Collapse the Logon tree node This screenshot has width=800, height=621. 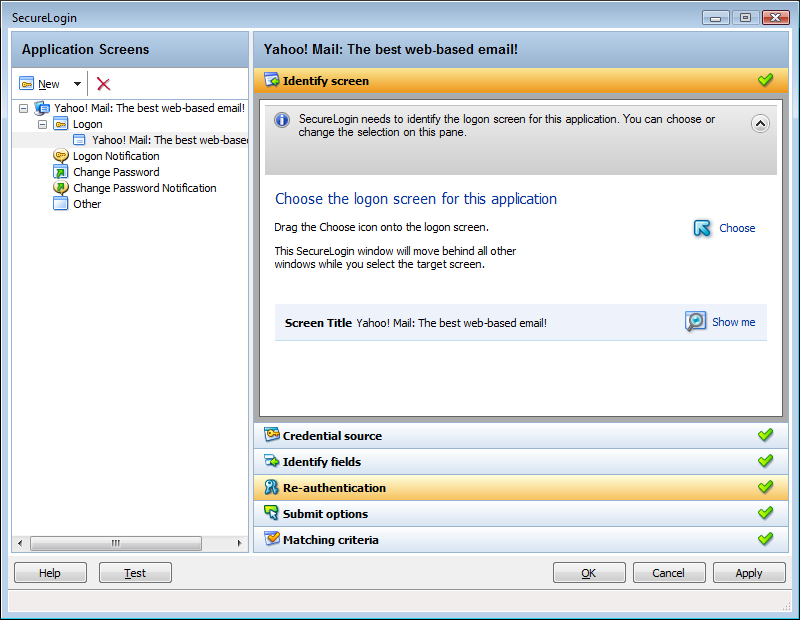pos(42,124)
